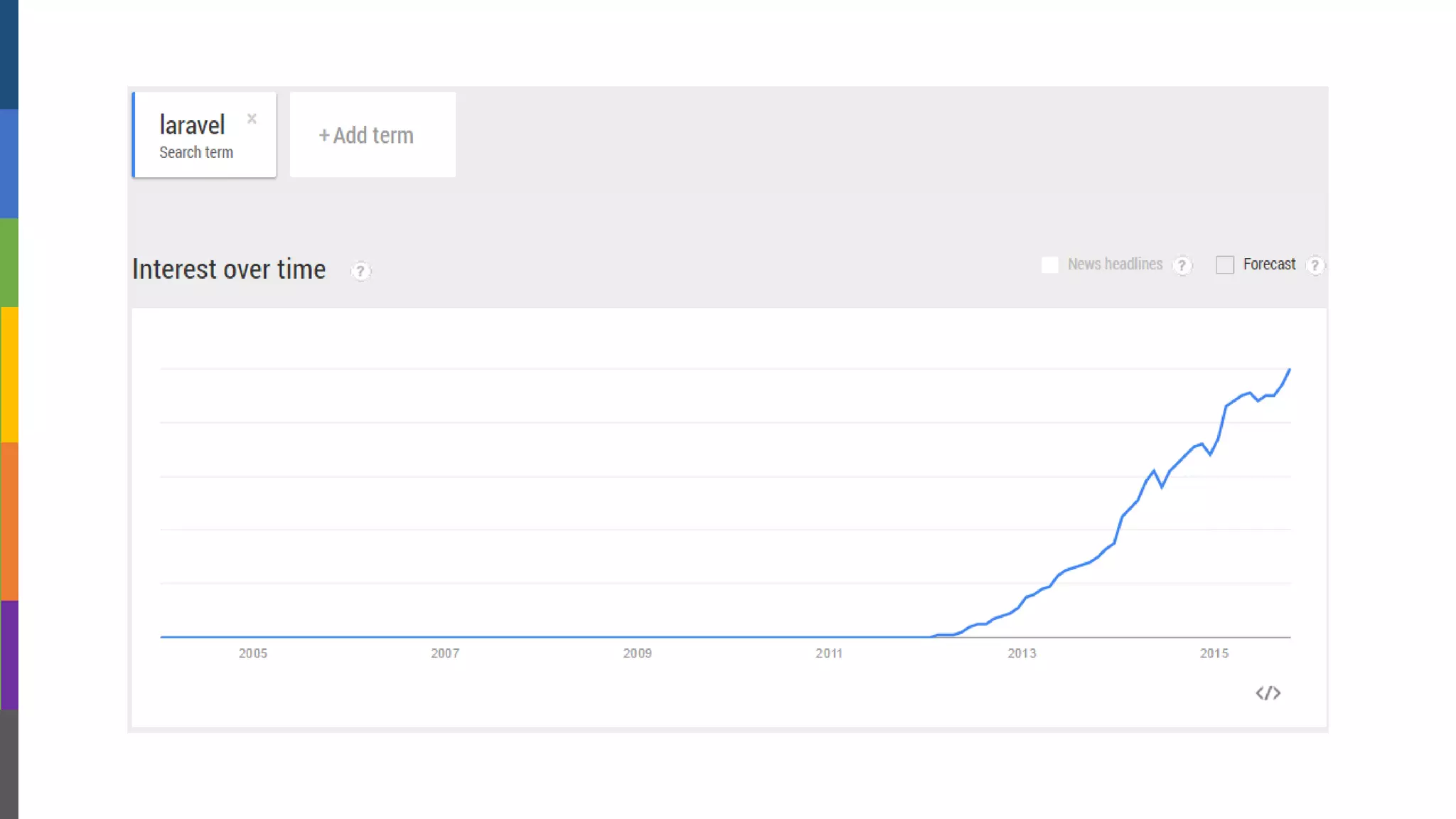Click help icon next to Forecast
The height and width of the screenshot is (819, 1456).
click(1315, 265)
